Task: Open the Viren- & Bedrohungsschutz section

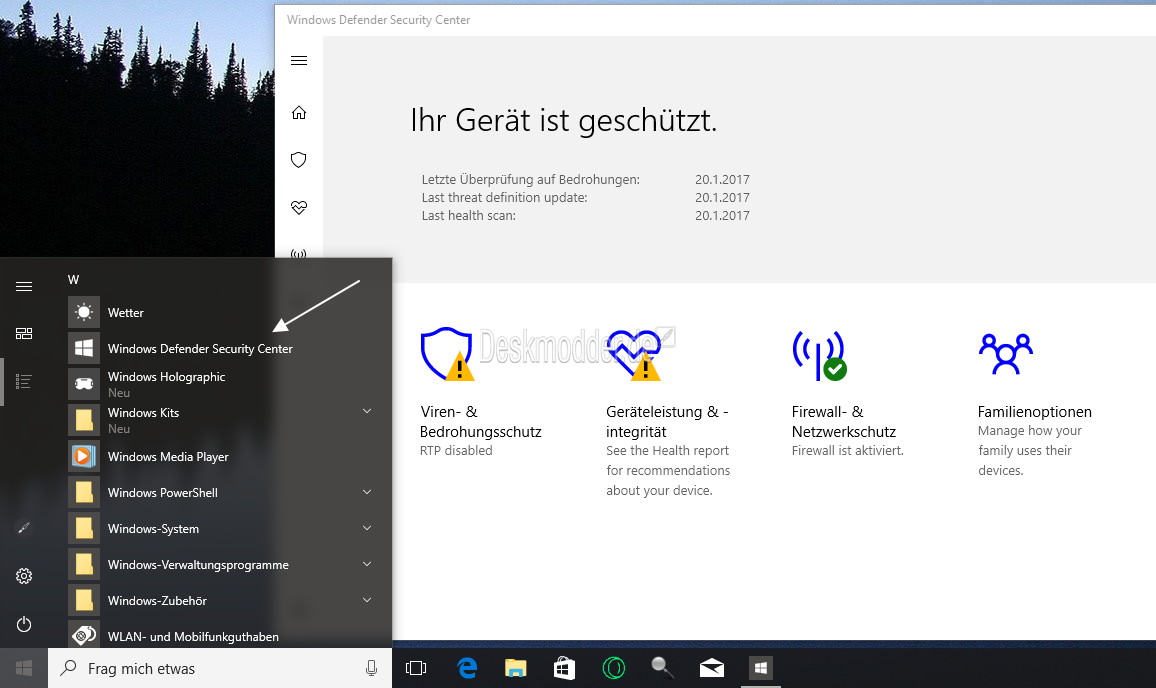Action: [481, 422]
